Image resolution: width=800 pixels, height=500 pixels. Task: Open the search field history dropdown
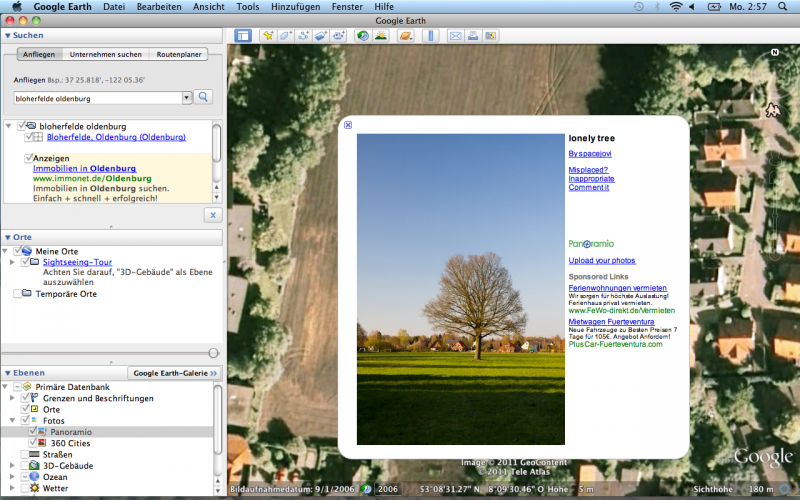coord(187,97)
